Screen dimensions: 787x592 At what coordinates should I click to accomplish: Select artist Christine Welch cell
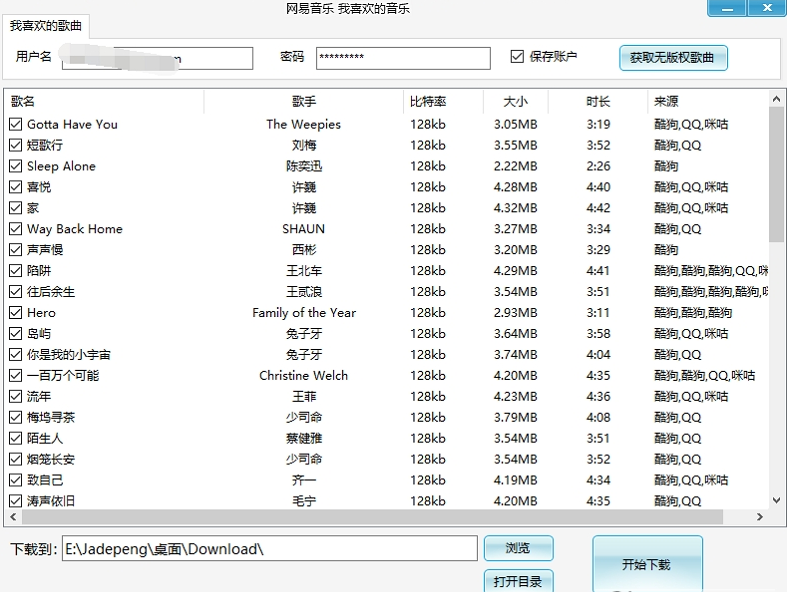click(304, 375)
